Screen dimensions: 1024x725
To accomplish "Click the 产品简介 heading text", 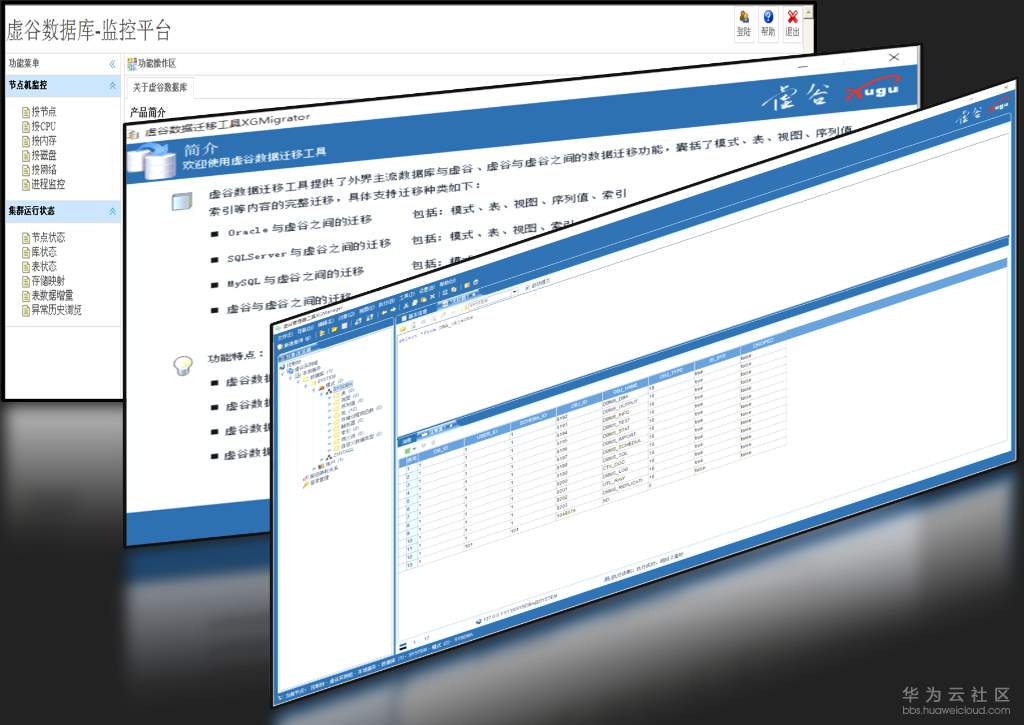I will 148,112.
